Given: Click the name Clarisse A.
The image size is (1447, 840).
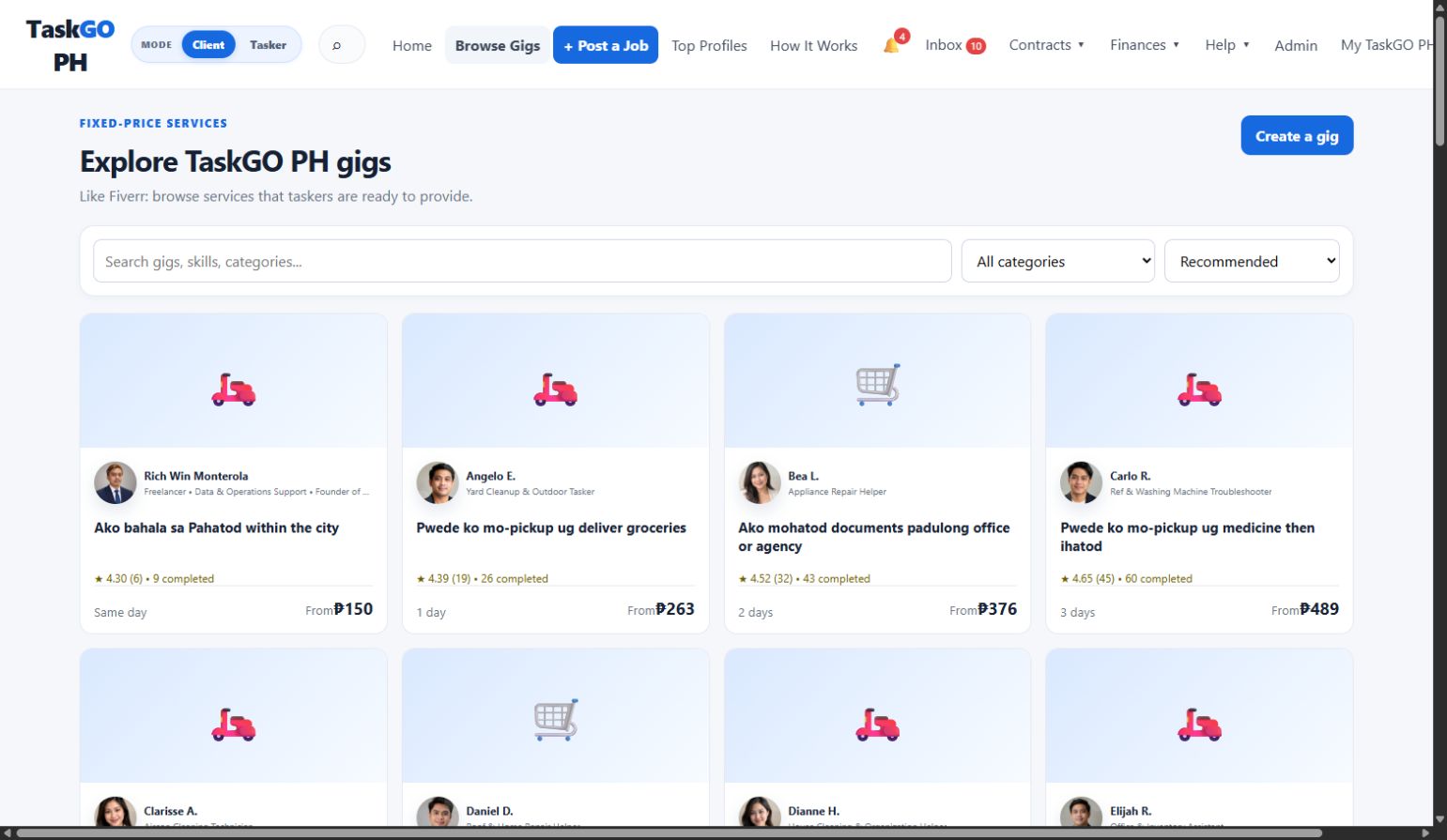Looking at the screenshot, I should pyautogui.click(x=170, y=811).
